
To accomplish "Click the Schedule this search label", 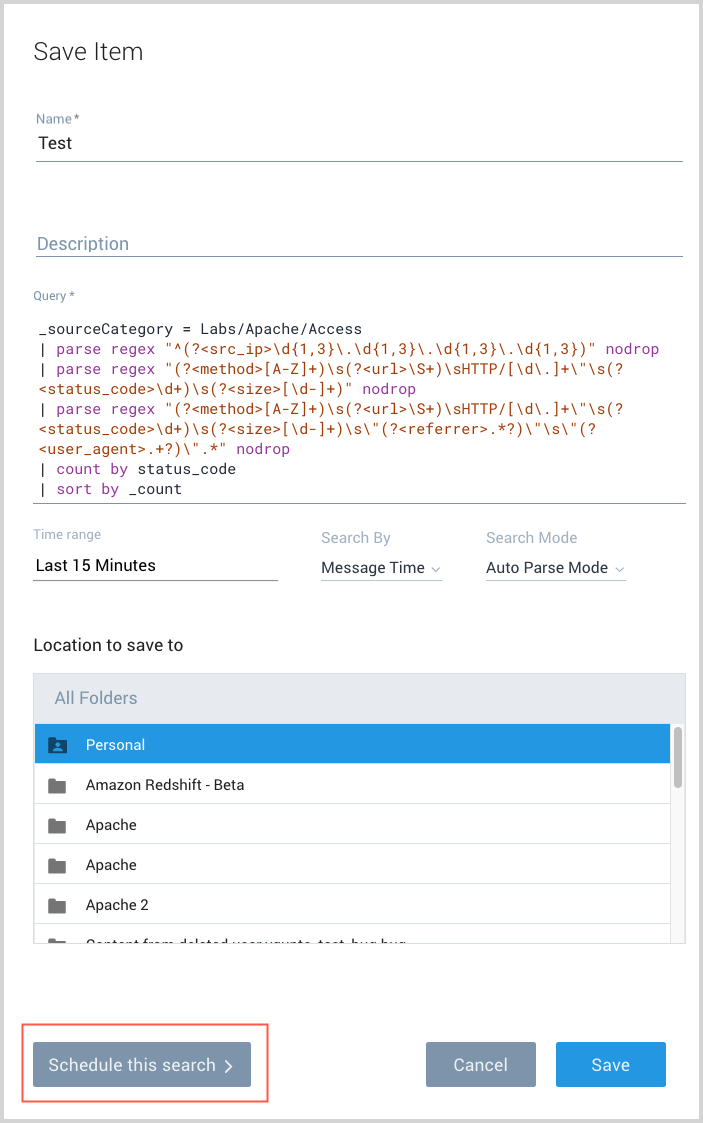I will click(x=132, y=1065).
